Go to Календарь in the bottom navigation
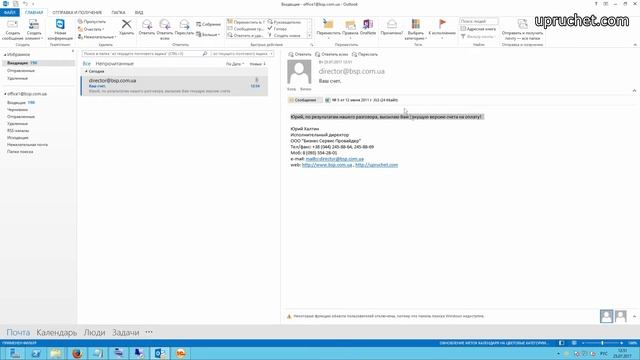Screen dimensions: 640x360 pos(57,333)
